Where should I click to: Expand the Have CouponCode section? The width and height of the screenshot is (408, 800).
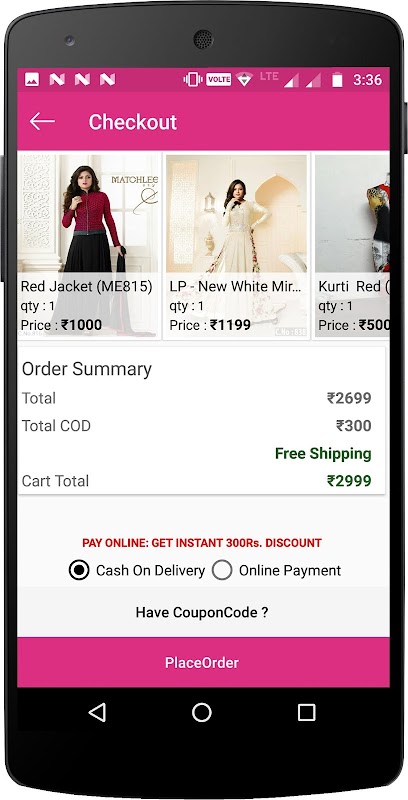pyautogui.click(x=202, y=612)
